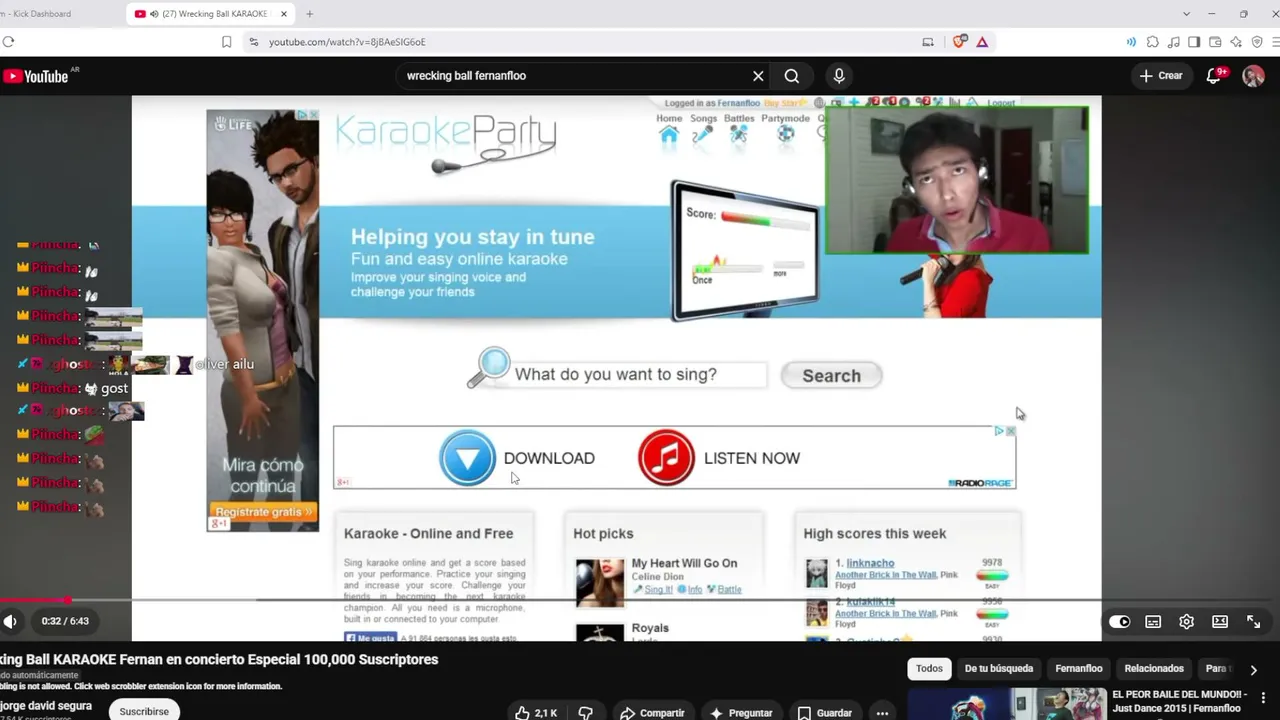Open Brave Rewards triangle icon
This screenshot has width=1280, height=720.
click(x=982, y=42)
